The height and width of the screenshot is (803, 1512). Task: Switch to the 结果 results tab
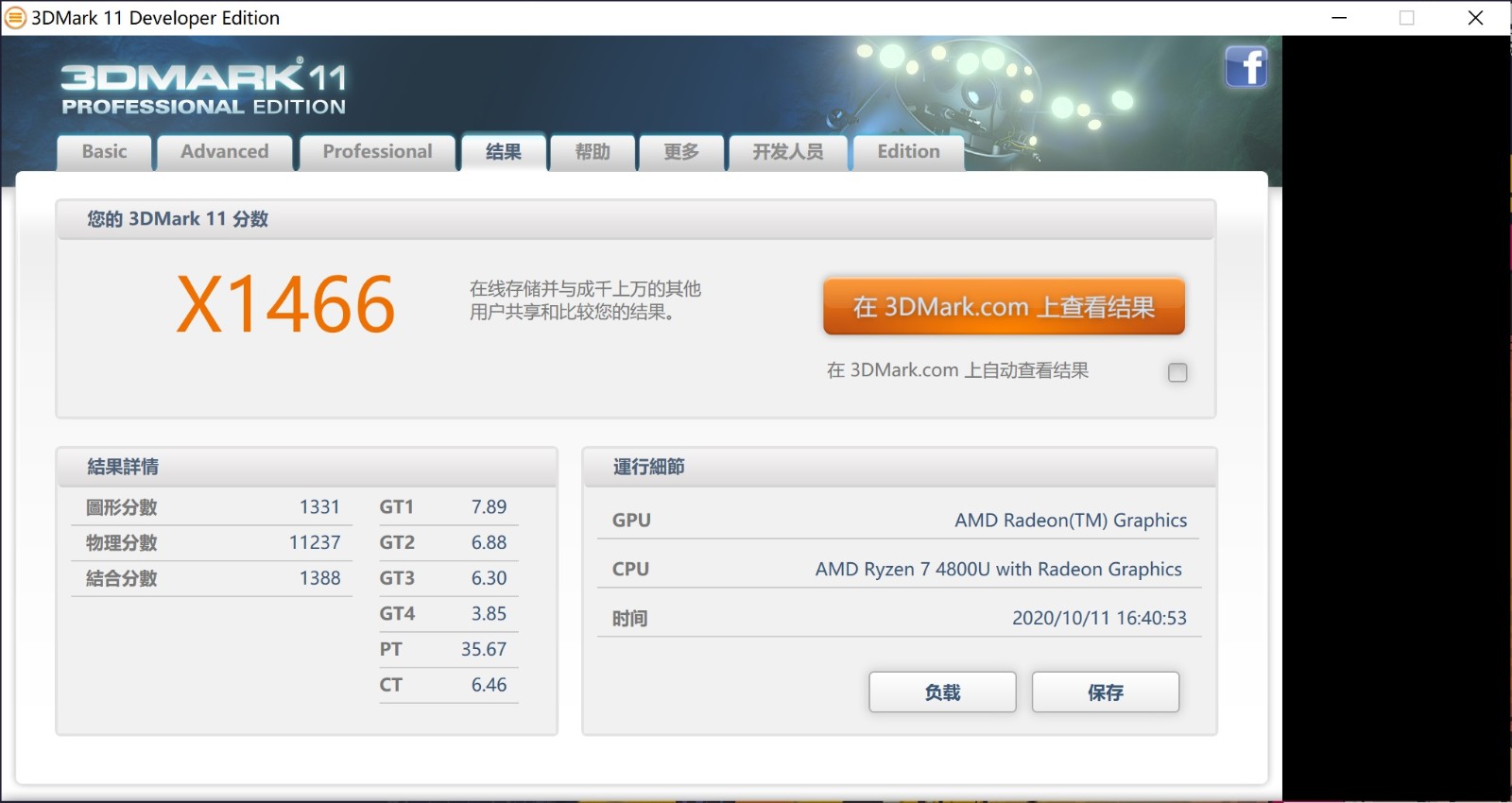pos(504,152)
